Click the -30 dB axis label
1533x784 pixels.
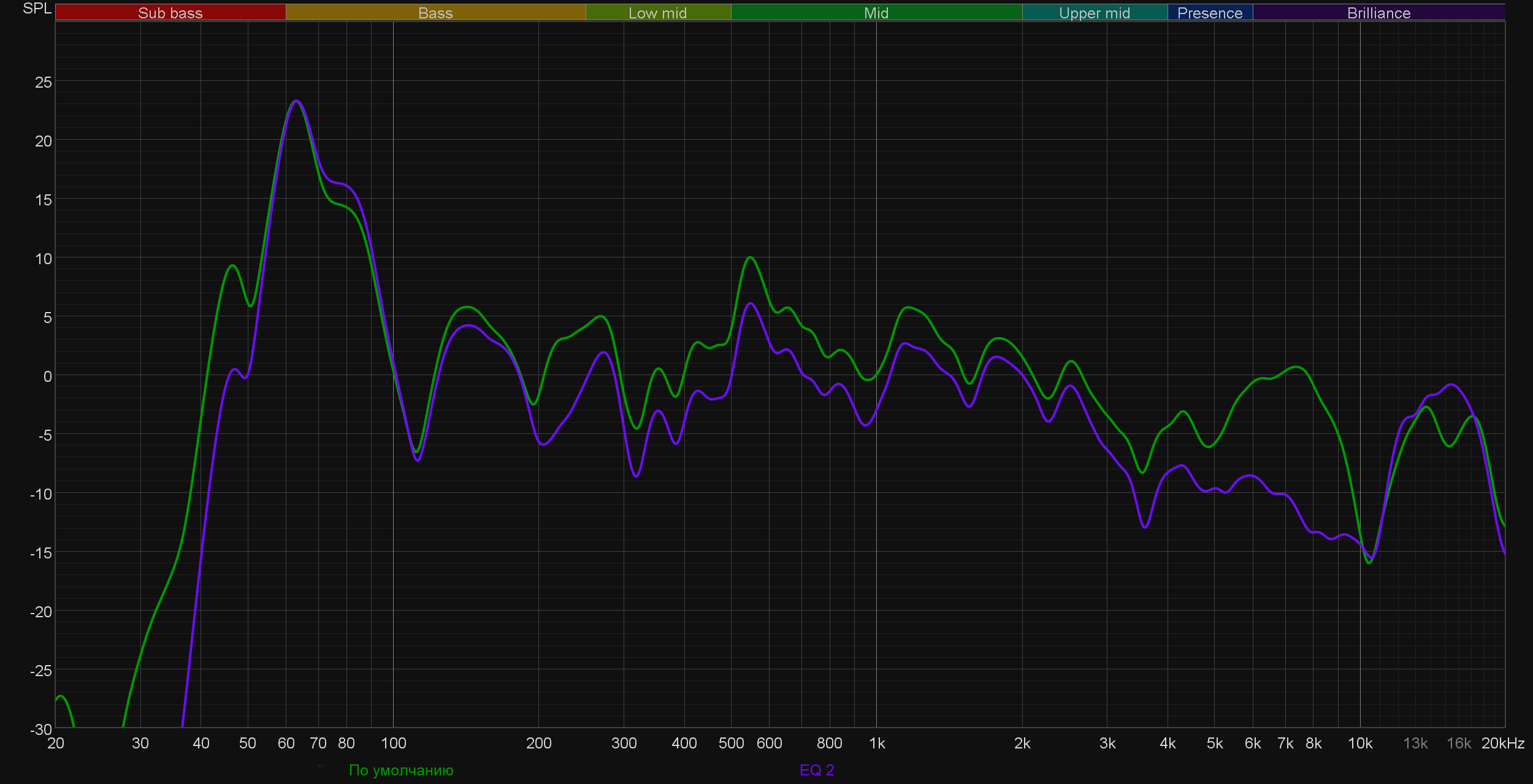[41, 729]
